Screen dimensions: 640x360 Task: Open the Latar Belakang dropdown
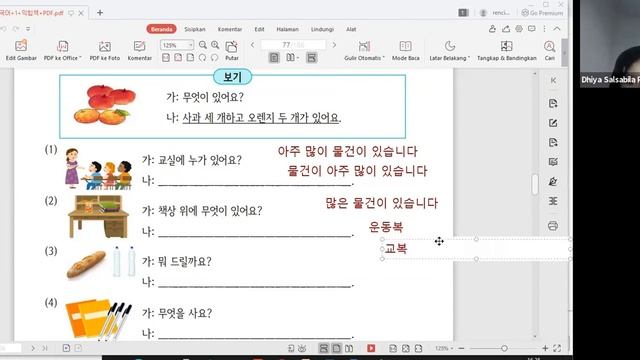[x=449, y=51]
